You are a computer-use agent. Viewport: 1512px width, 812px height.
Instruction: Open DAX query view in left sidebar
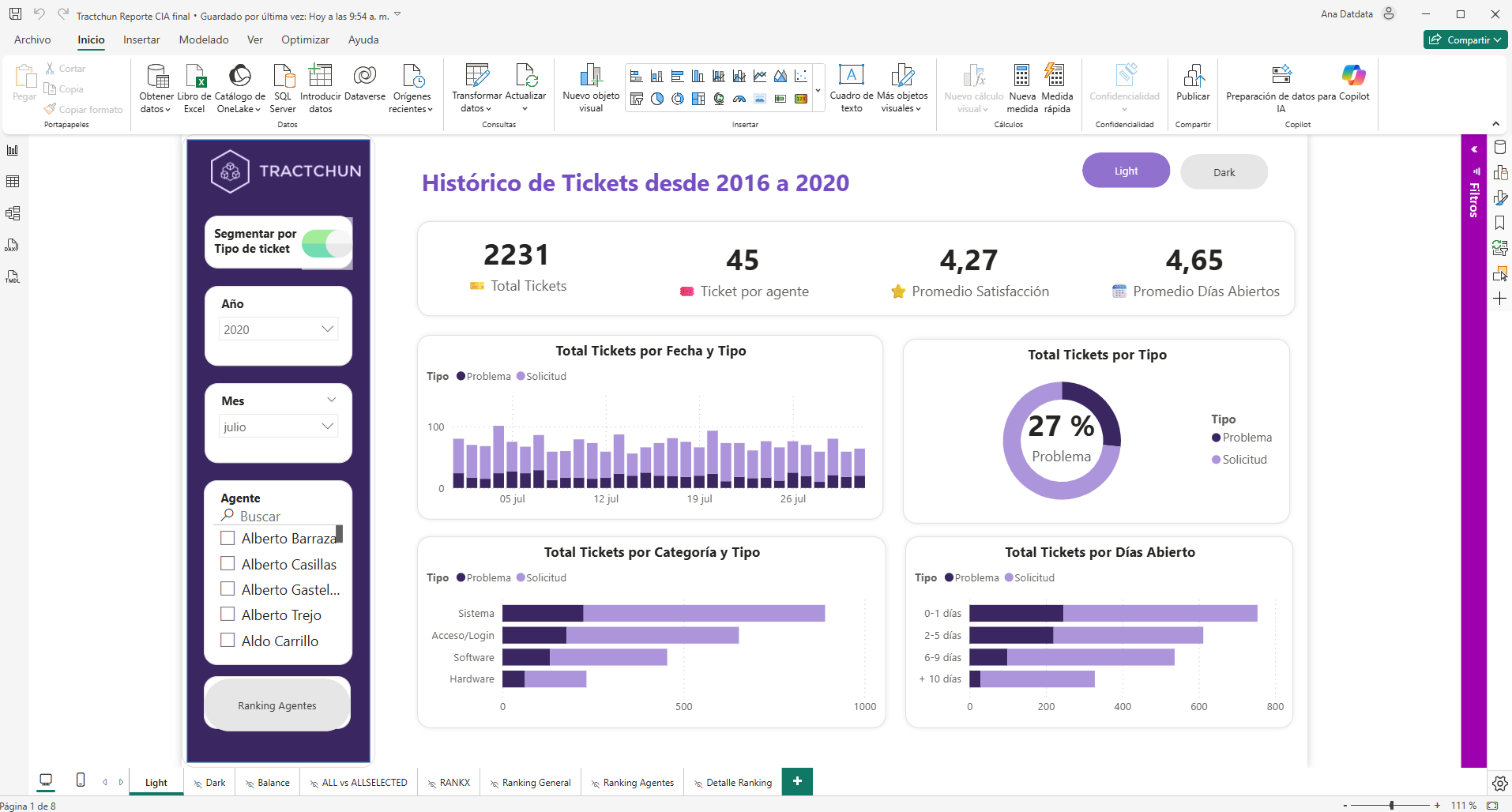click(13, 245)
